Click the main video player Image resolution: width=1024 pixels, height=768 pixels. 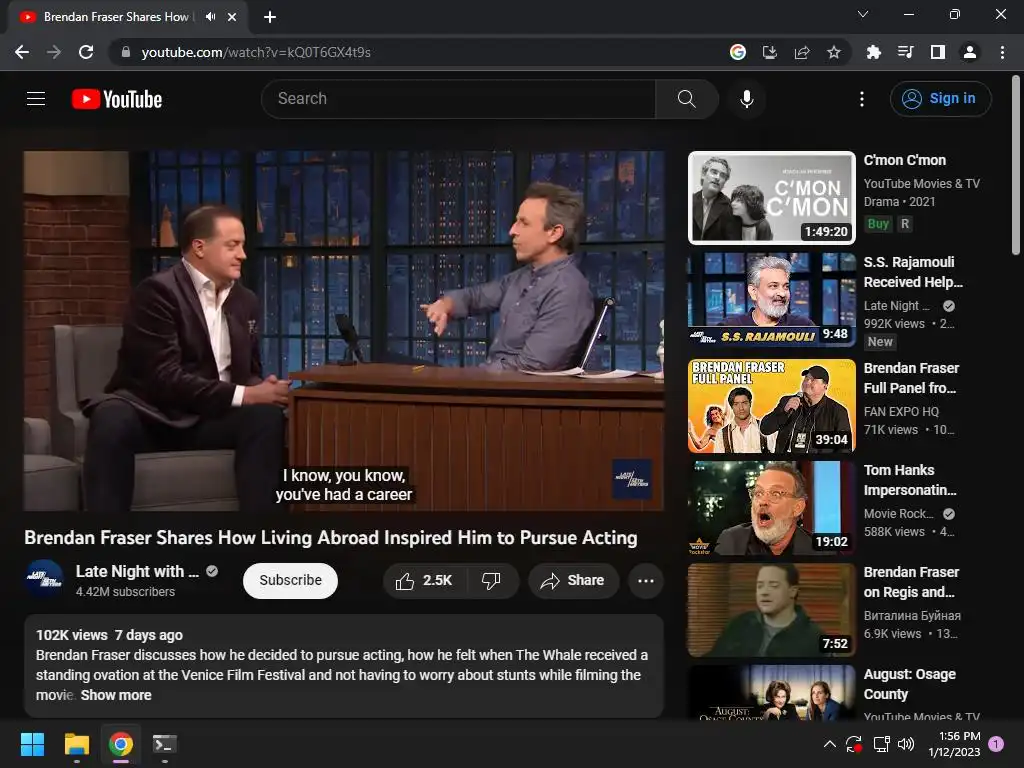(344, 330)
